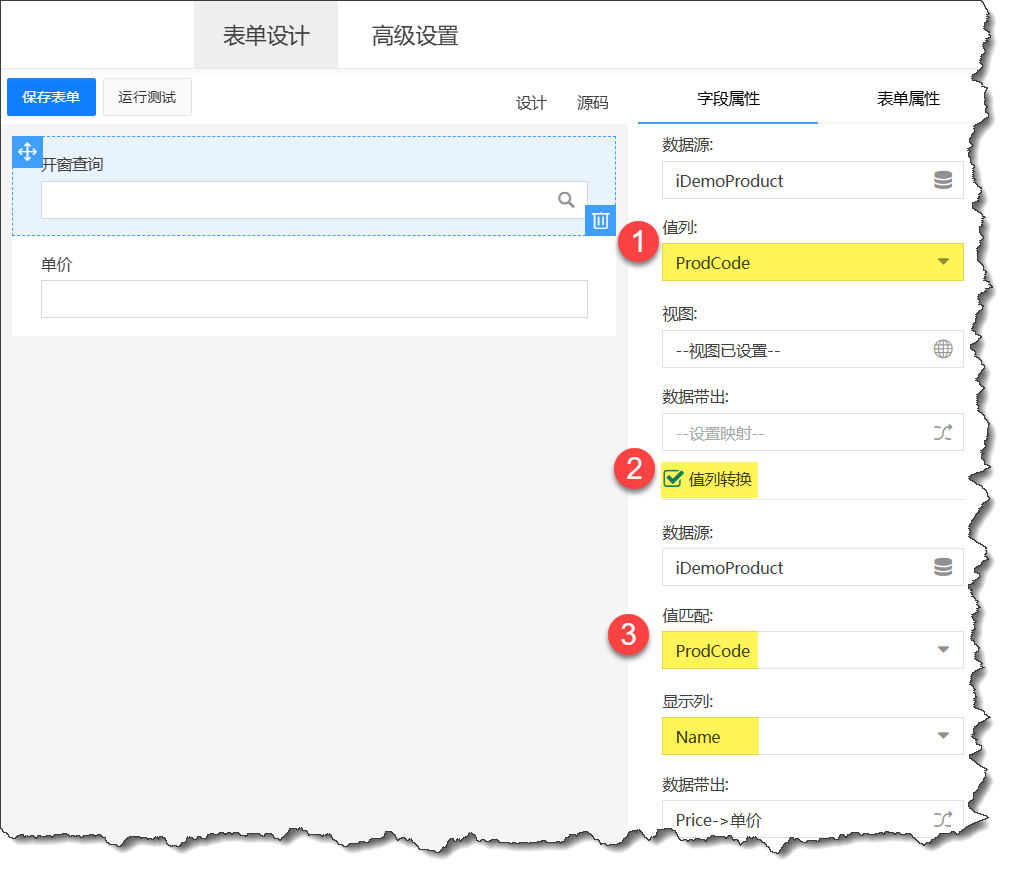1013x873 pixels.
Task: Click the magnifier icon in 开窗查询 input
Action: click(566, 200)
